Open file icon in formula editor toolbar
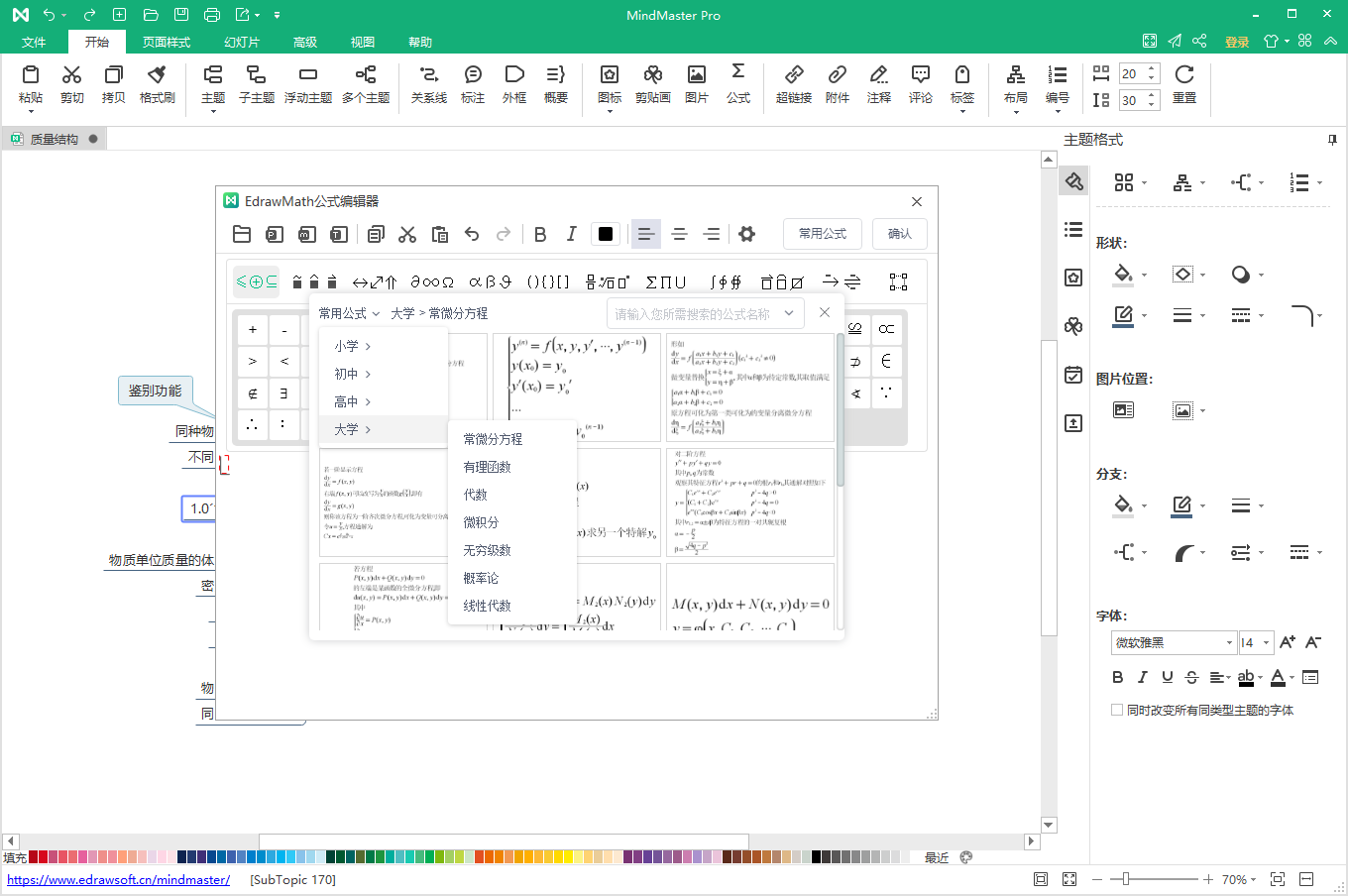 242,234
